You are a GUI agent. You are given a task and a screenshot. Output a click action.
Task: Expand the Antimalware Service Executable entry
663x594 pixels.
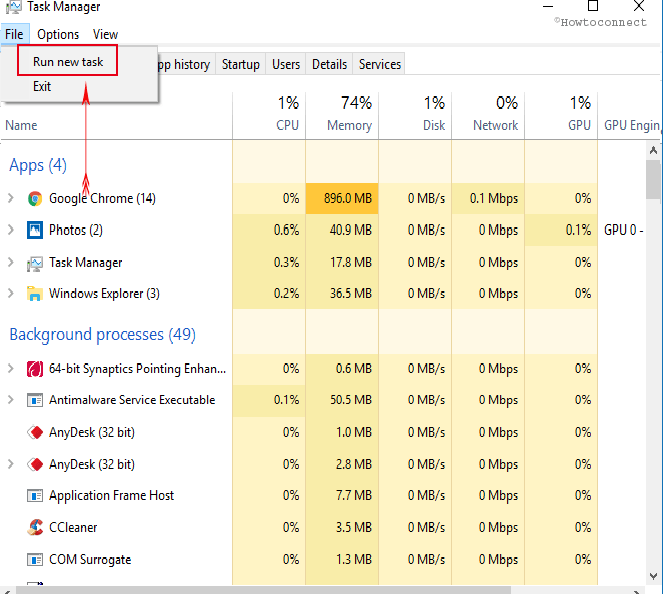click(11, 400)
